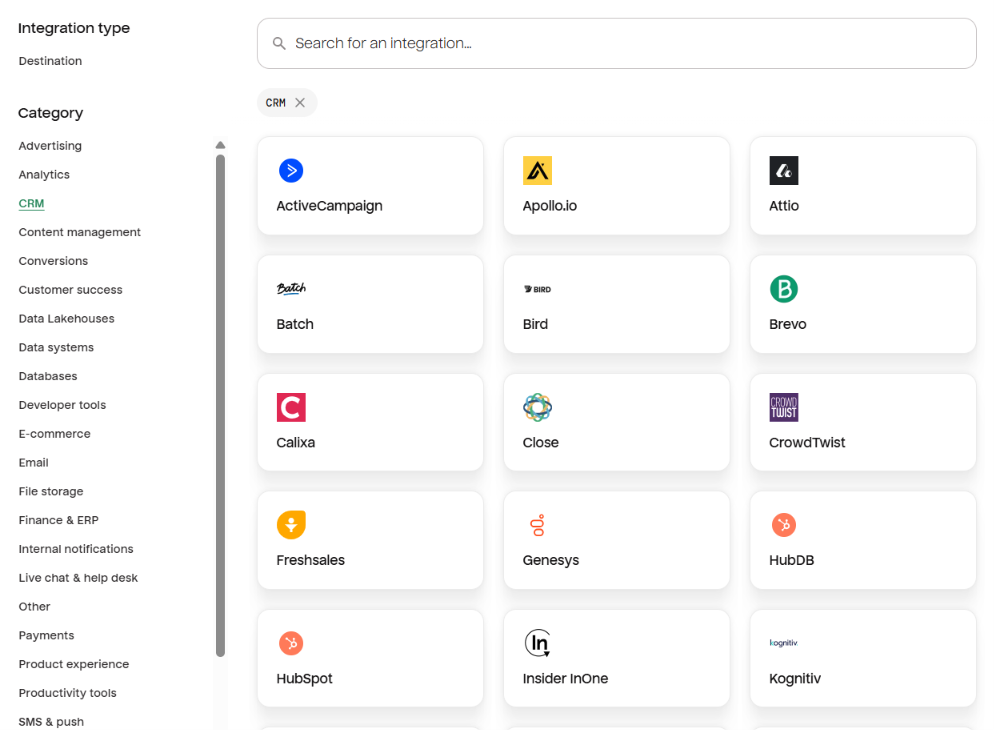Focus the integration search field
This screenshot has height=730, width=994.
(616, 43)
